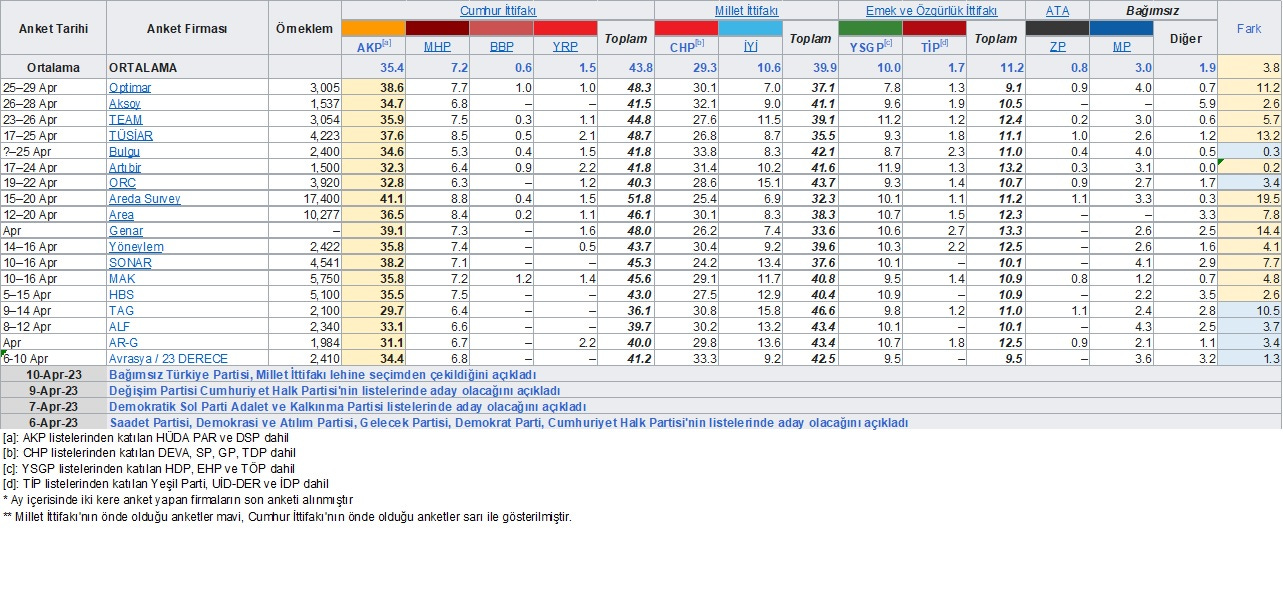The image size is (1283, 608).
Task: Open the TEAM polling firm link
Action: 126,120
